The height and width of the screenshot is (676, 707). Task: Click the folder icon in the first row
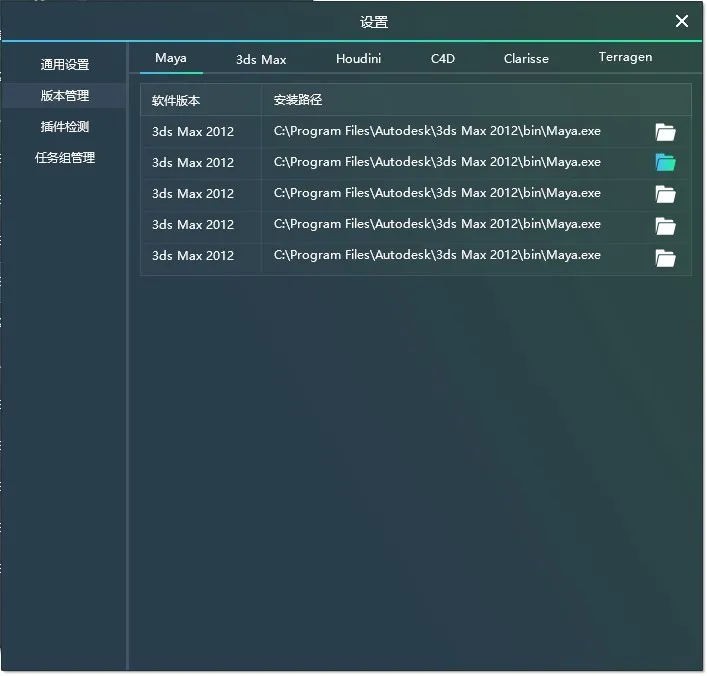click(665, 132)
